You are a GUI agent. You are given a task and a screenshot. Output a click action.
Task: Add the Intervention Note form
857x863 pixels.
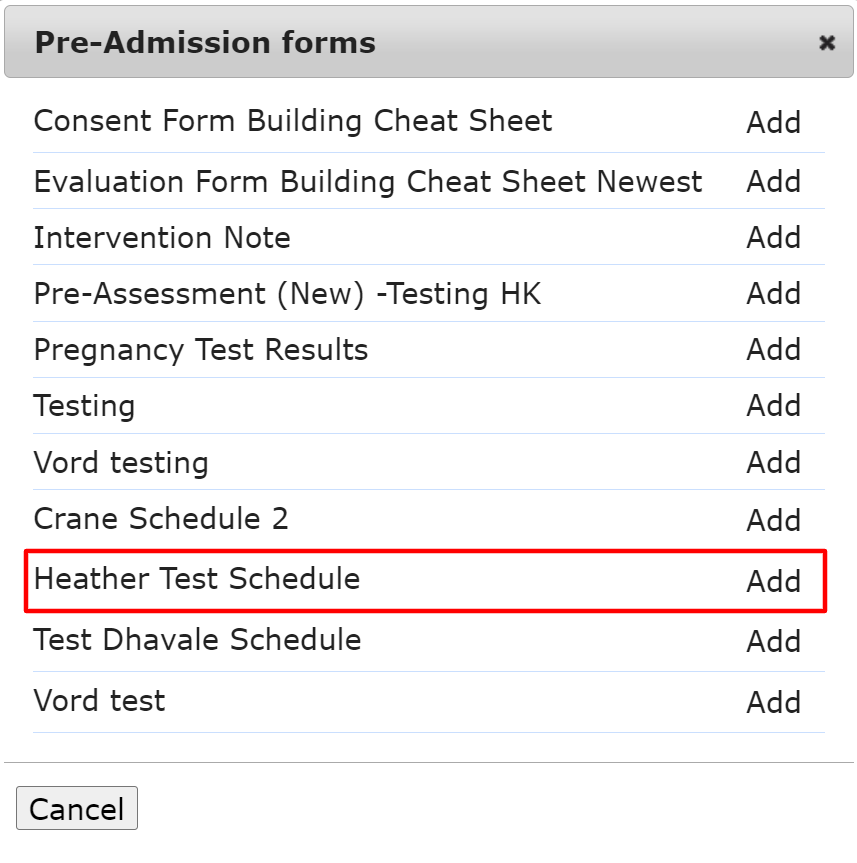pos(774,238)
